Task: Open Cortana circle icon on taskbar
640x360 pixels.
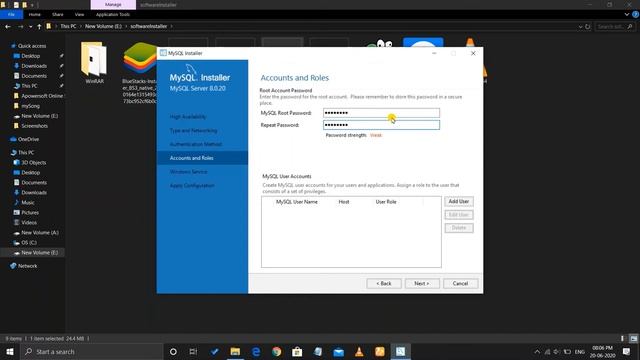Action: (173, 351)
